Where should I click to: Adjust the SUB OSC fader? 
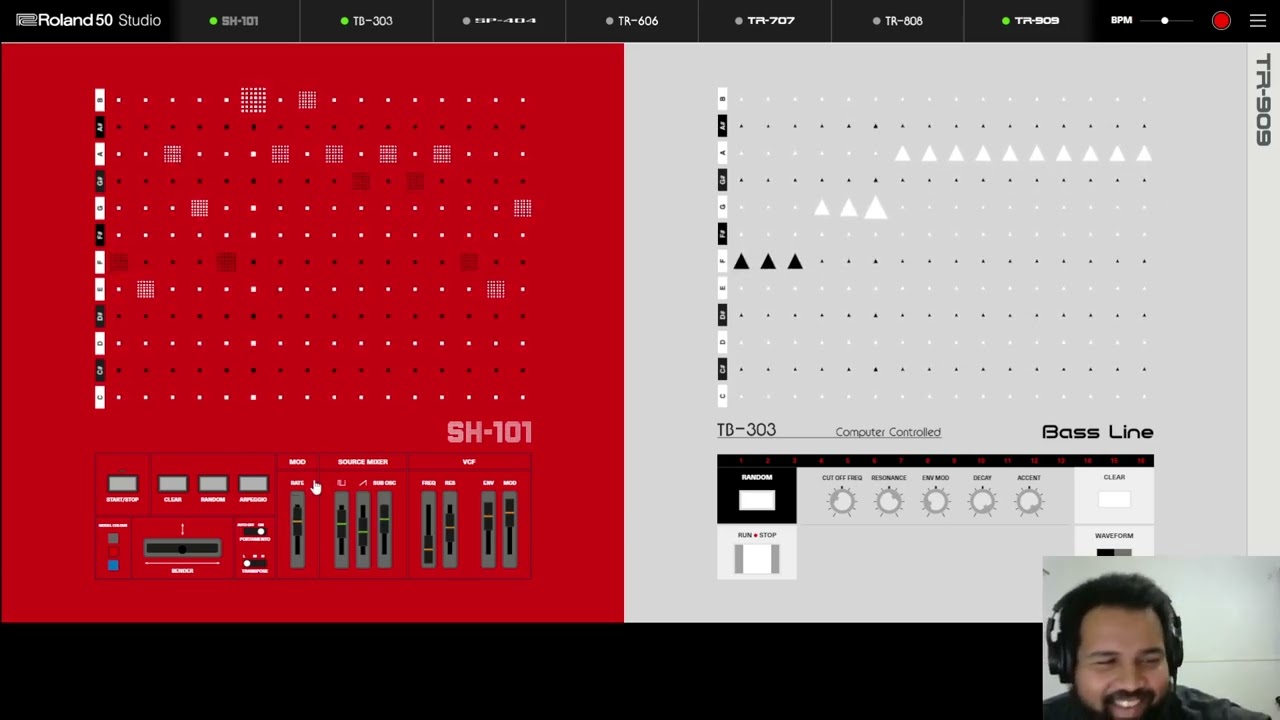pos(384,530)
